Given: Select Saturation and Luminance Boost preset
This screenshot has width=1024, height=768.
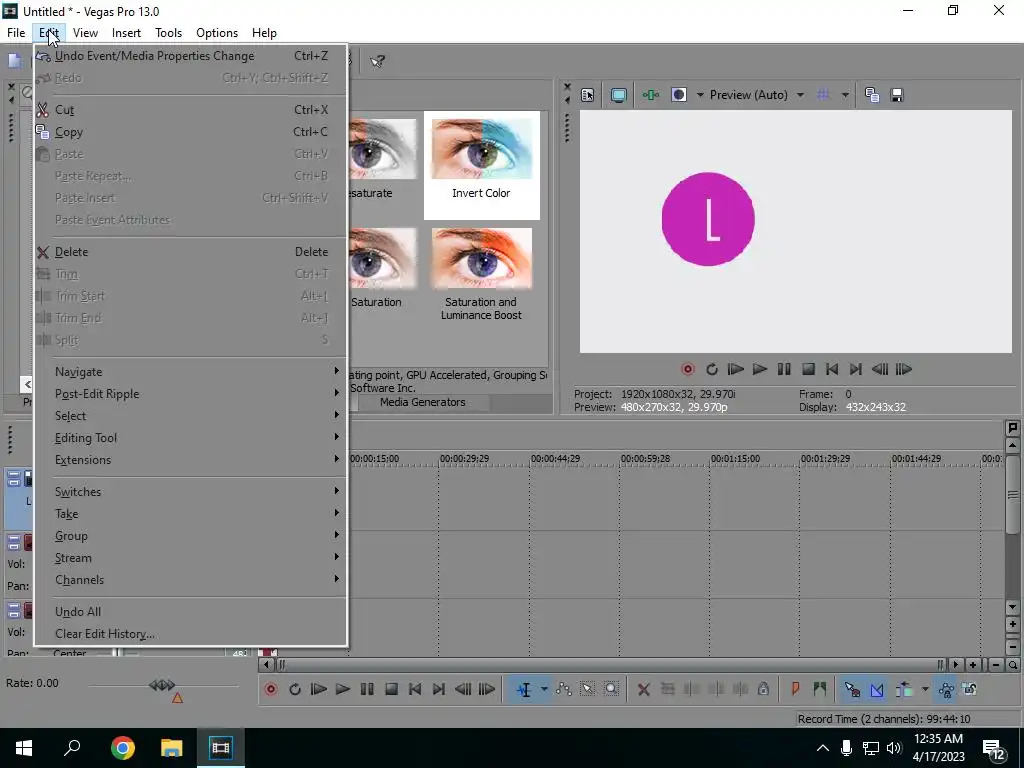Looking at the screenshot, I should (x=481, y=276).
